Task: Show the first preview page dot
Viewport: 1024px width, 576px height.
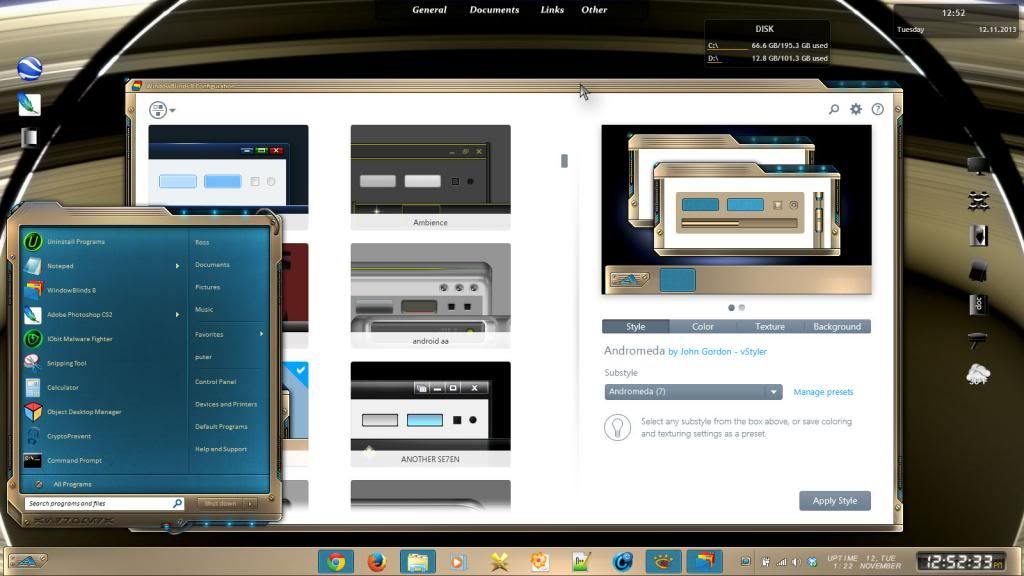Action: (731, 308)
